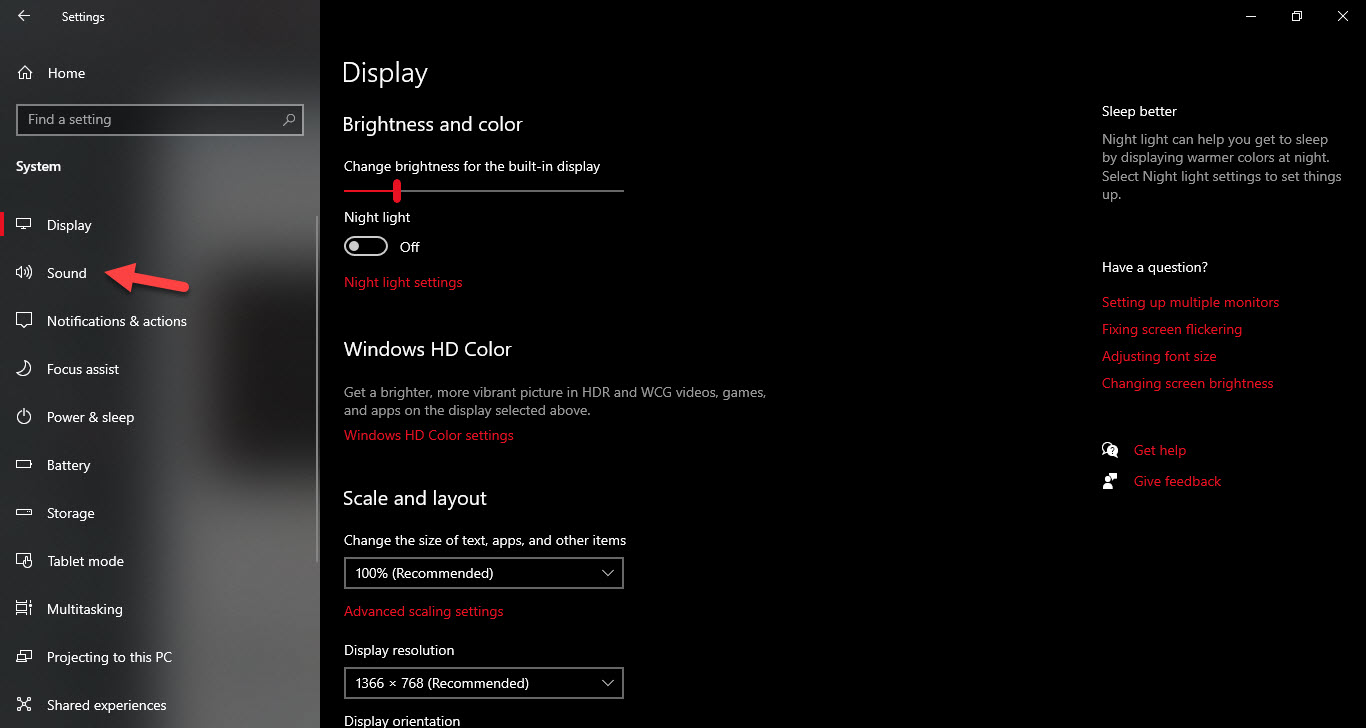The image size is (1366, 728).
Task: Click the Home icon in sidebar
Action: click(25, 73)
